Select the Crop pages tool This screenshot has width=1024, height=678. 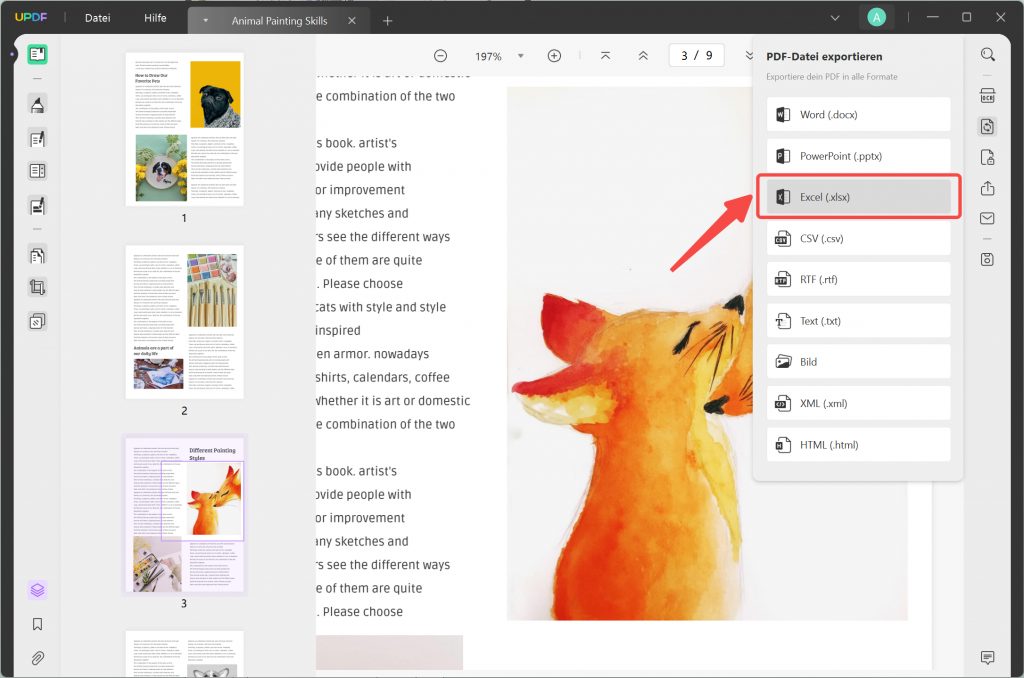pyautogui.click(x=37, y=287)
